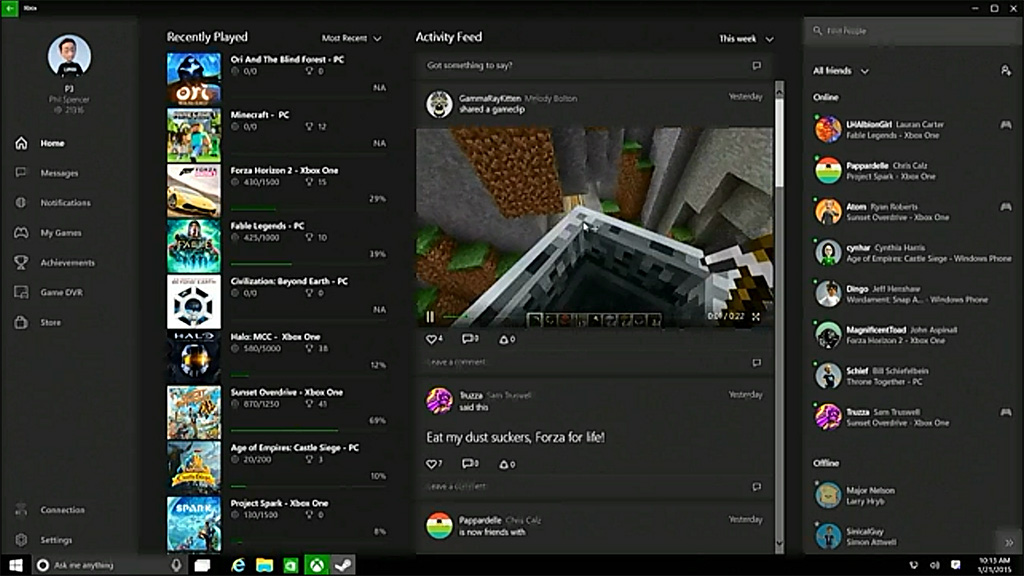The height and width of the screenshot is (576, 1024).
Task: Pause the Minecraft gameclip video
Action: tap(431, 316)
